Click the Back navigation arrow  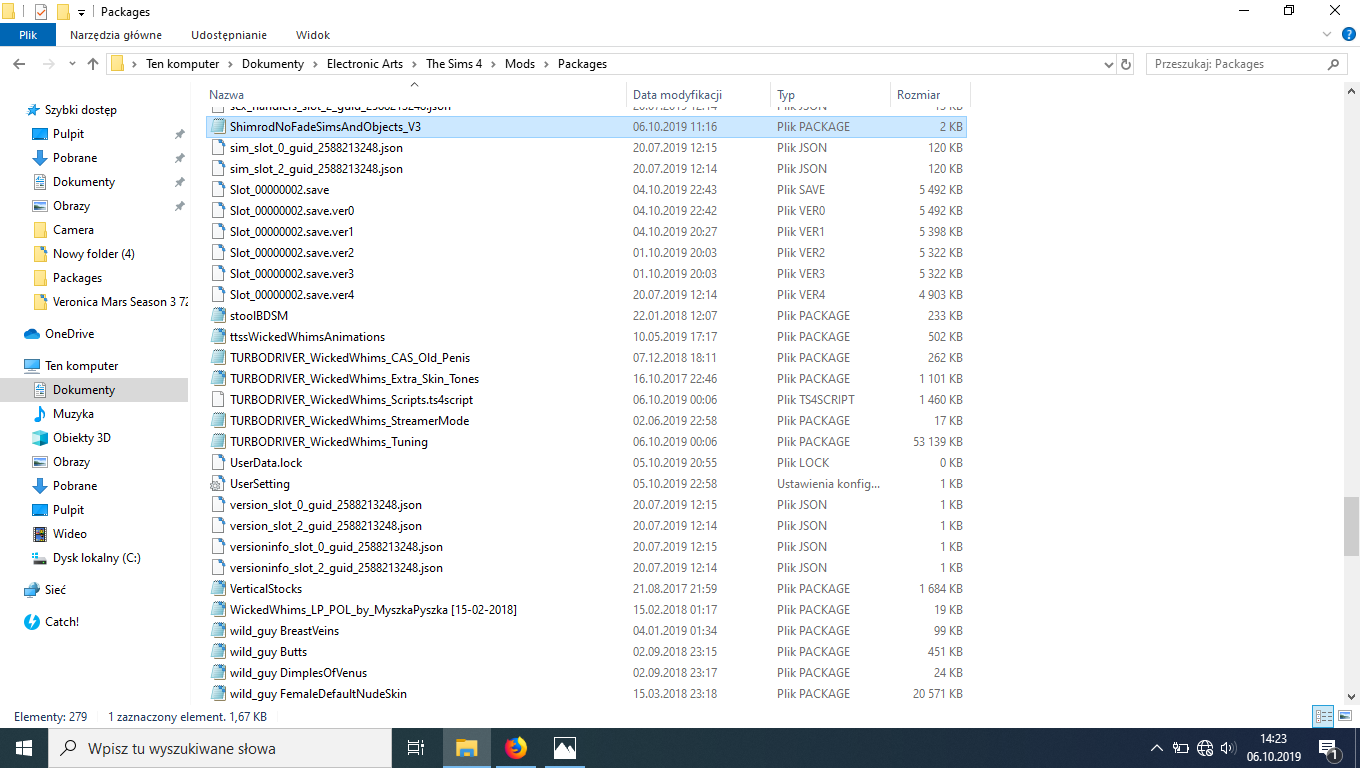tap(19, 64)
